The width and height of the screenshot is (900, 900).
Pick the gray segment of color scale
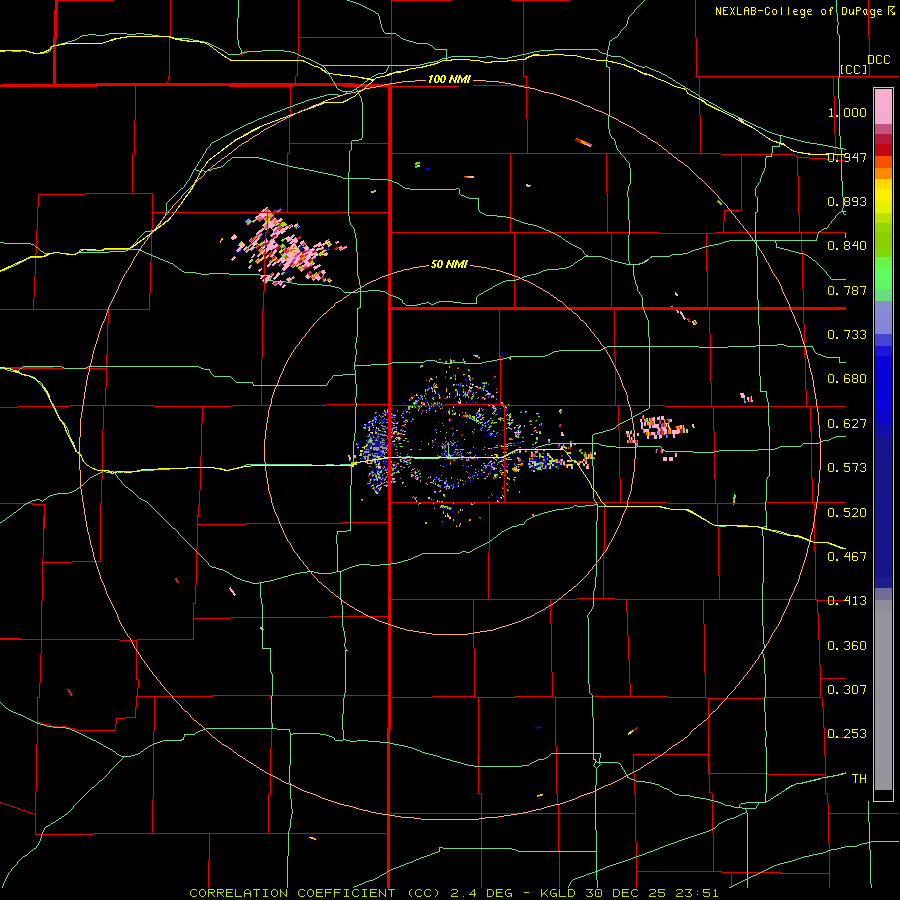883,695
